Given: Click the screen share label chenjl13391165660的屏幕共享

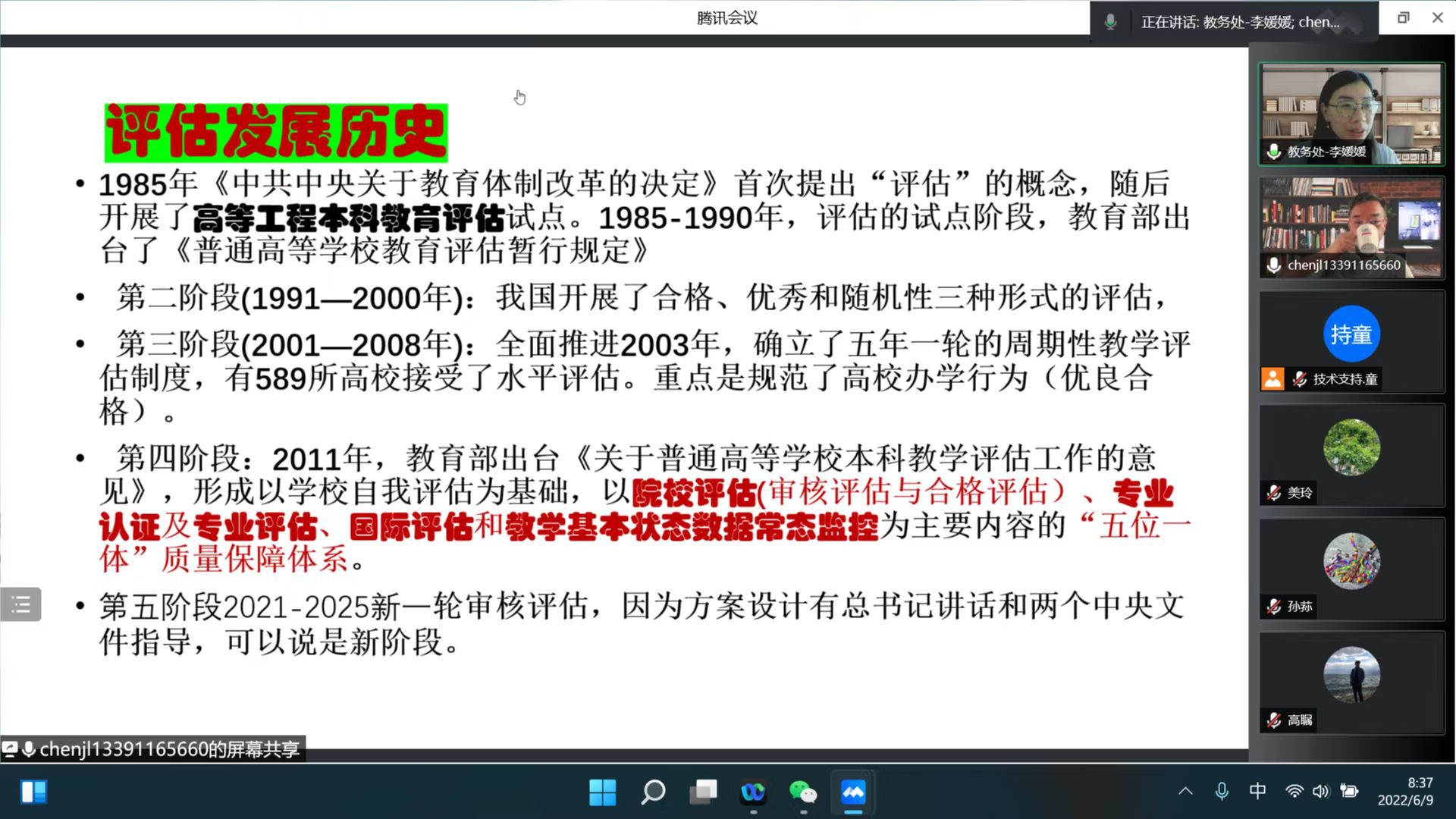Looking at the screenshot, I should point(168,749).
